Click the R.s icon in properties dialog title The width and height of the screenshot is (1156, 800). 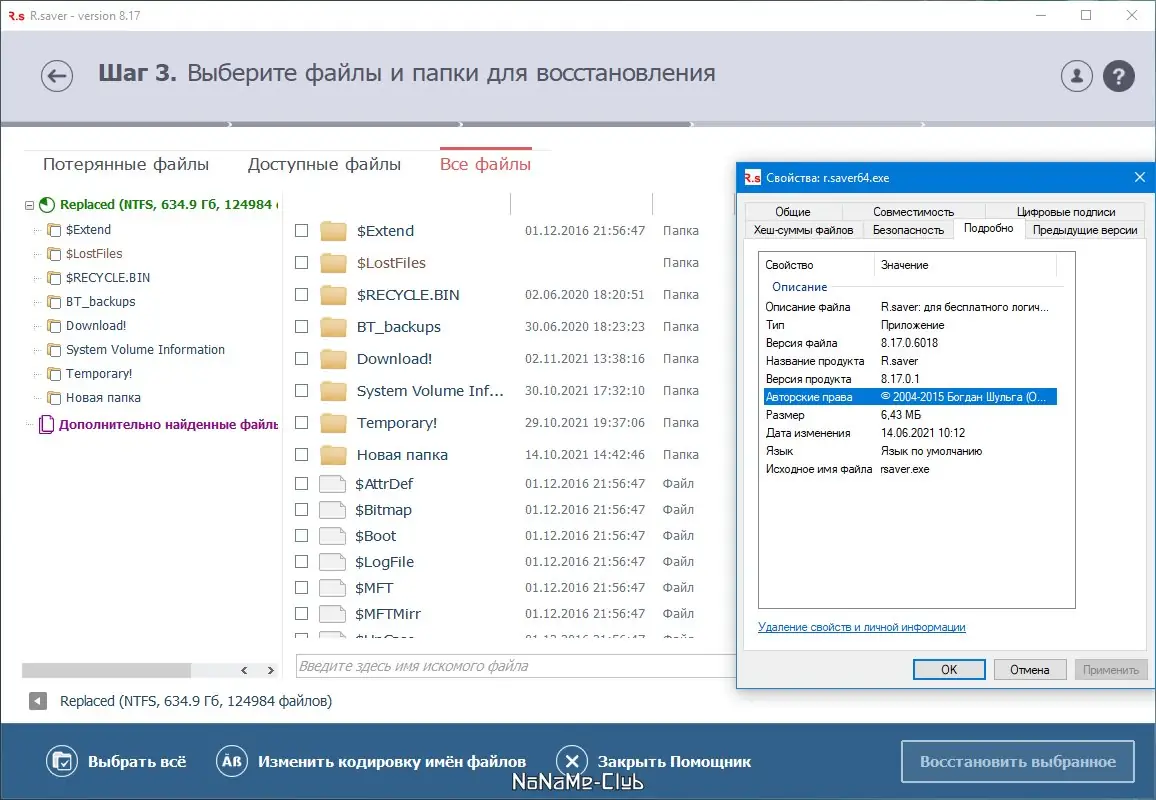pyautogui.click(x=752, y=178)
